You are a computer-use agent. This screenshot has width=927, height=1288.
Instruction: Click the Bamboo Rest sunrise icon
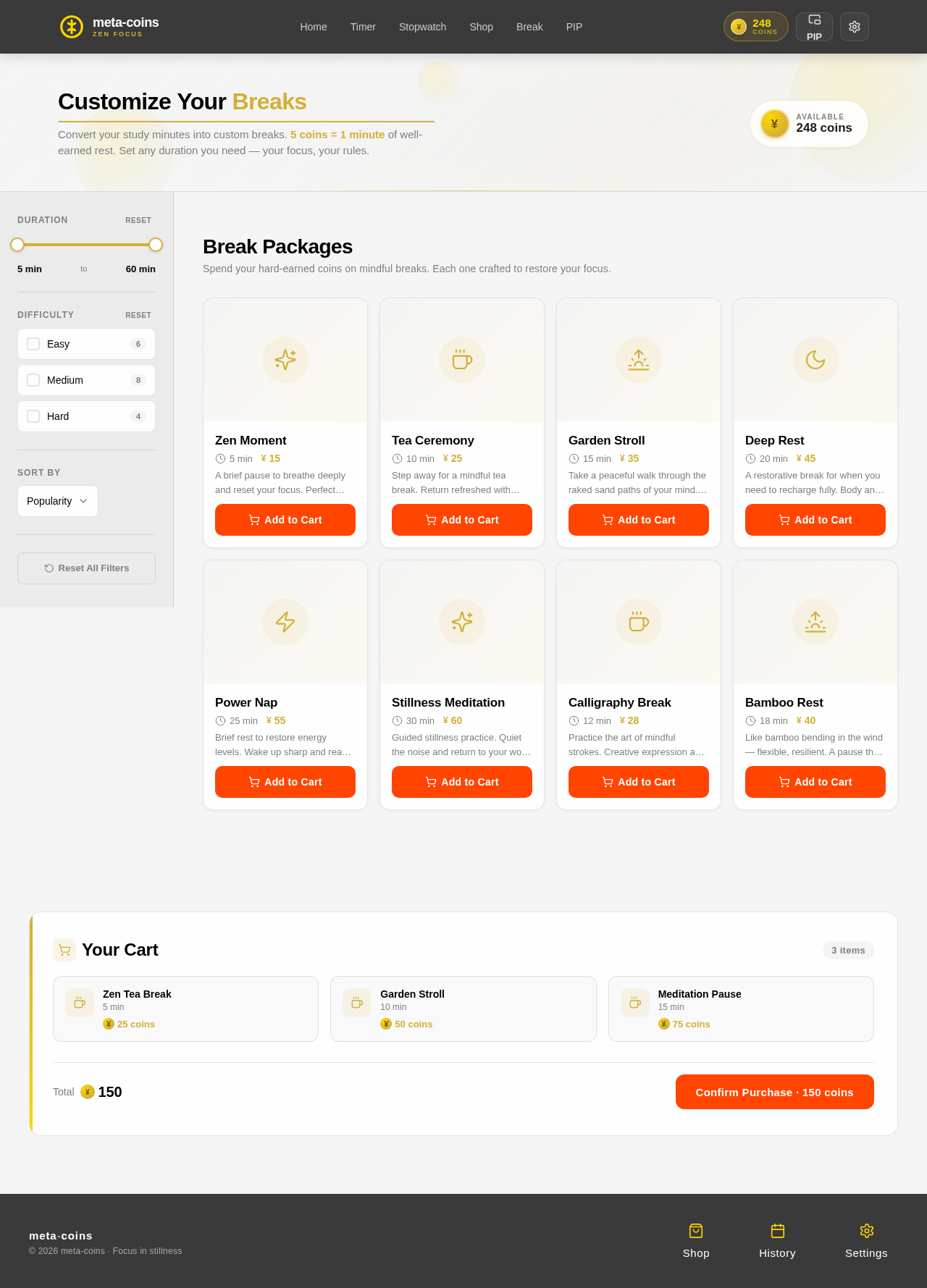pos(815,622)
